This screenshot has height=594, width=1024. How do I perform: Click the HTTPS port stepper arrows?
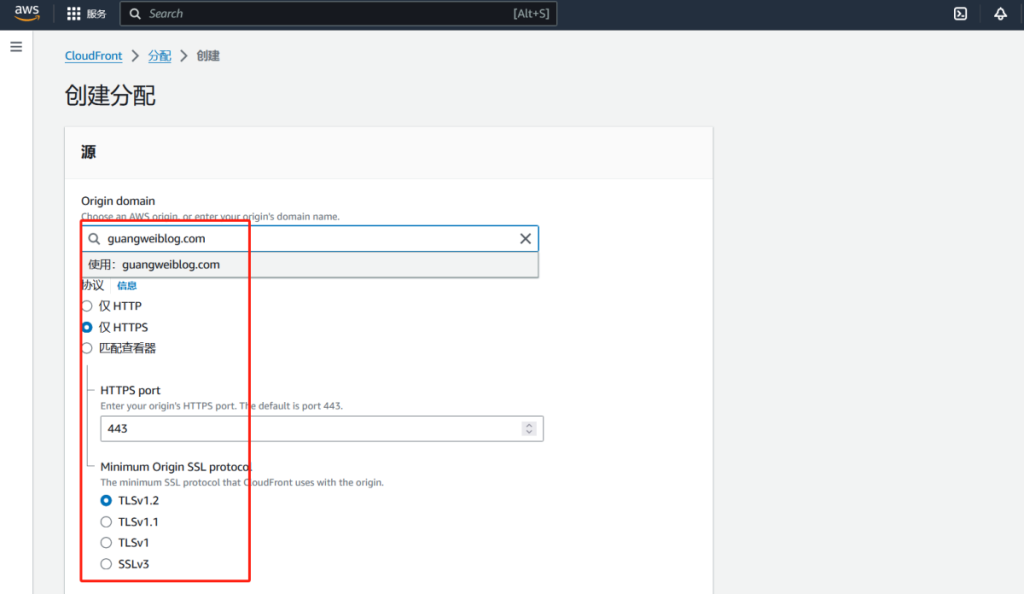529,428
